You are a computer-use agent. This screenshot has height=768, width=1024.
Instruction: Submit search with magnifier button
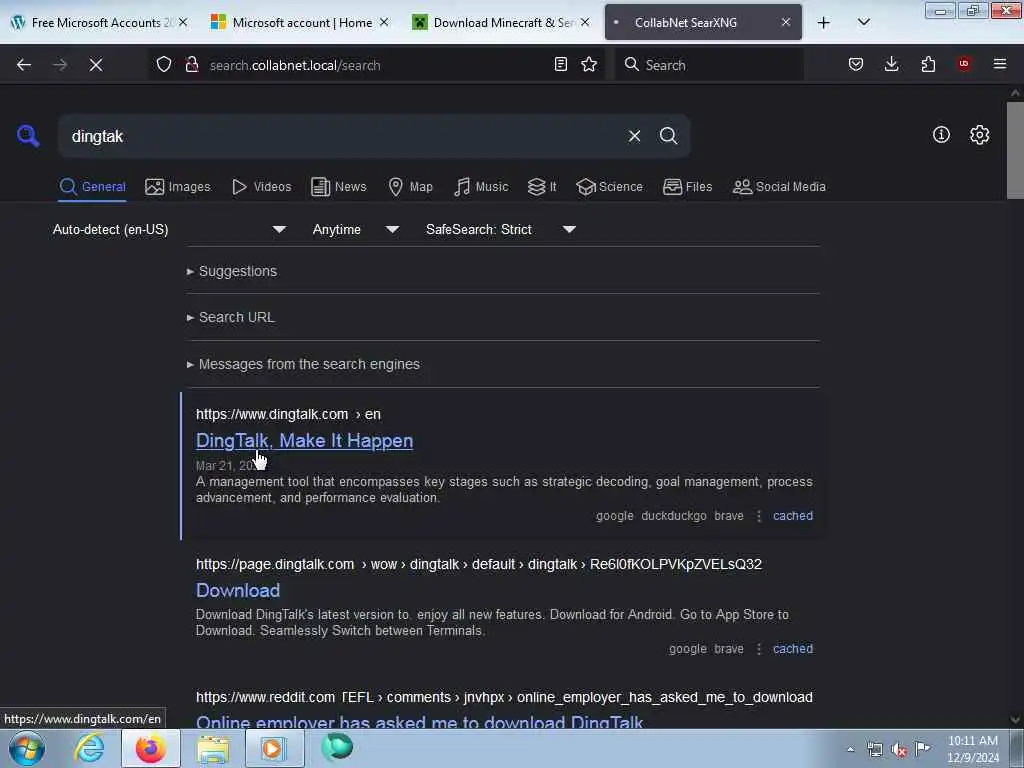tap(668, 136)
